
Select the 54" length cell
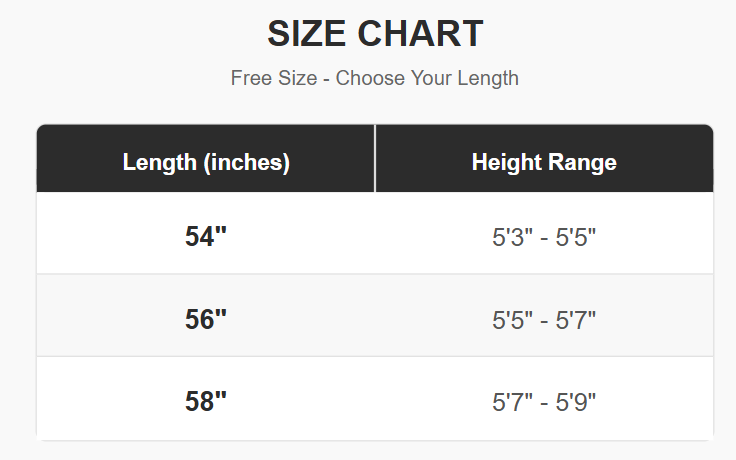206,237
